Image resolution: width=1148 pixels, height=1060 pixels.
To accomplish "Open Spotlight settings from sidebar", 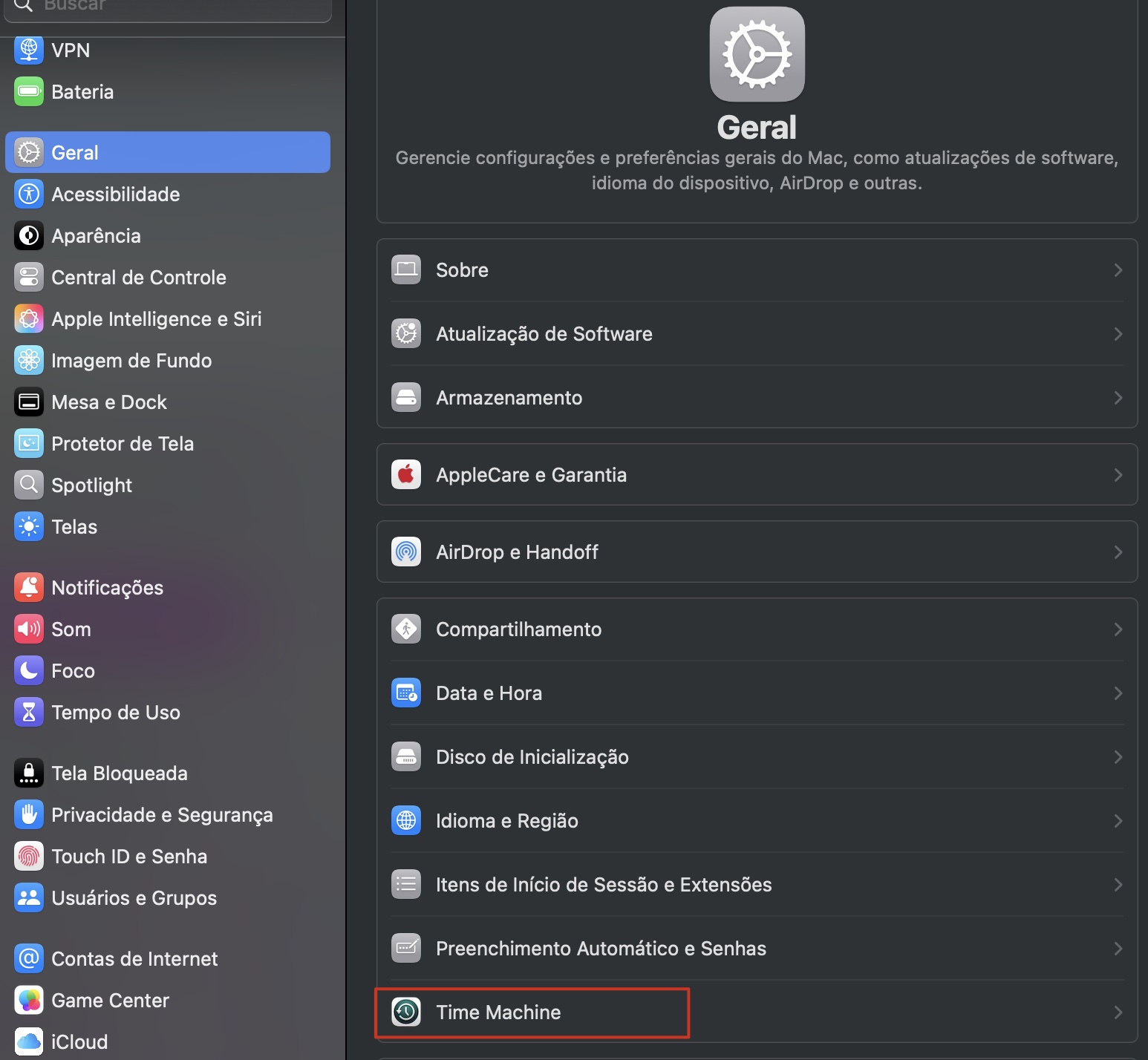I will 28,485.
